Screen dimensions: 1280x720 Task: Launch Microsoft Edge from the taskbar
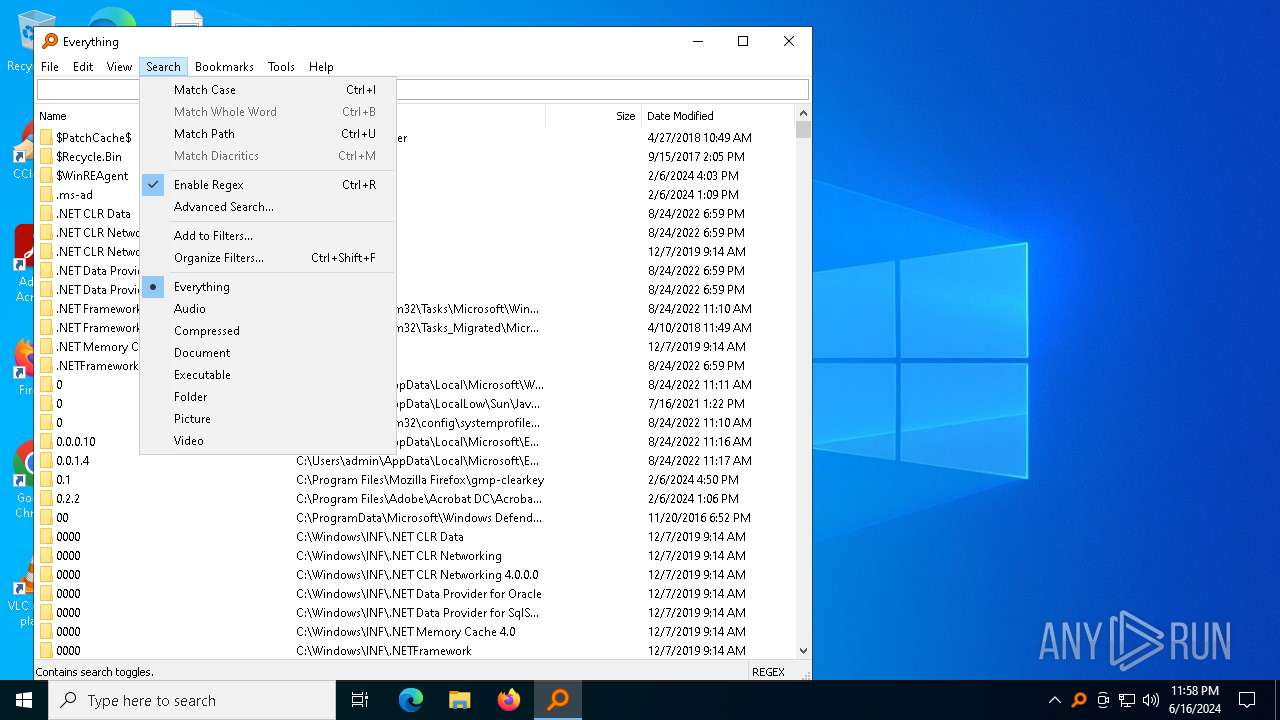pyautogui.click(x=411, y=700)
